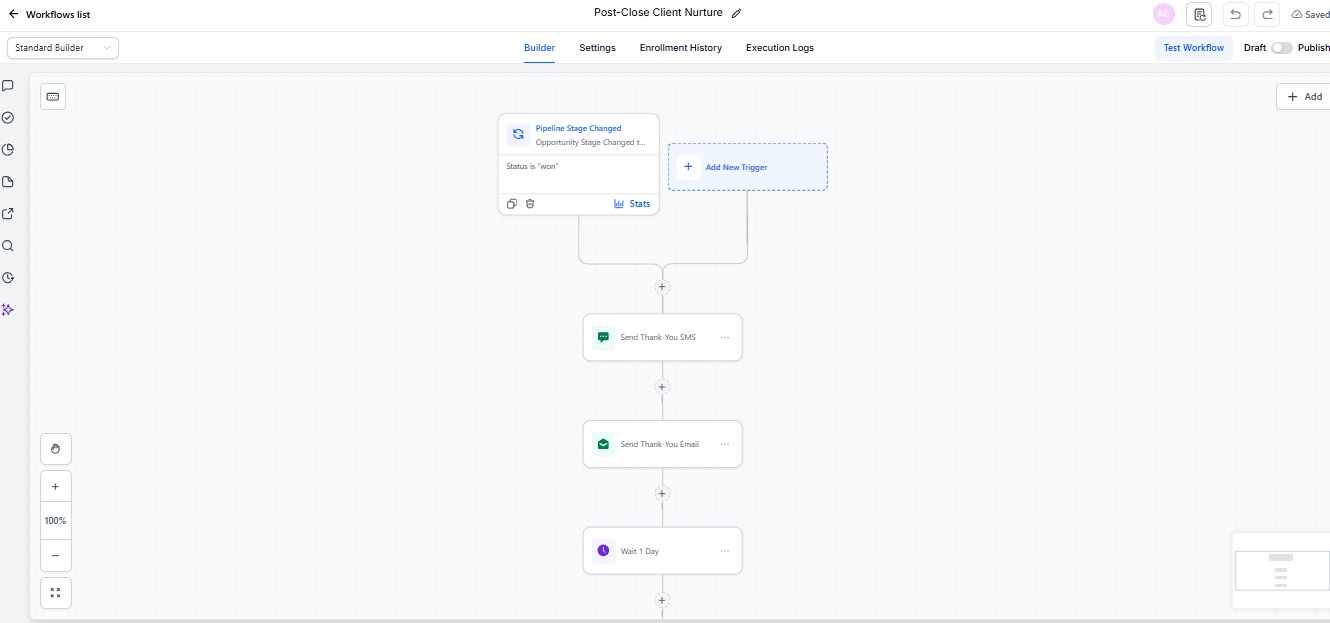Switch to the Builder tab
The width and height of the screenshot is (1330, 623).
[x=539, y=48]
